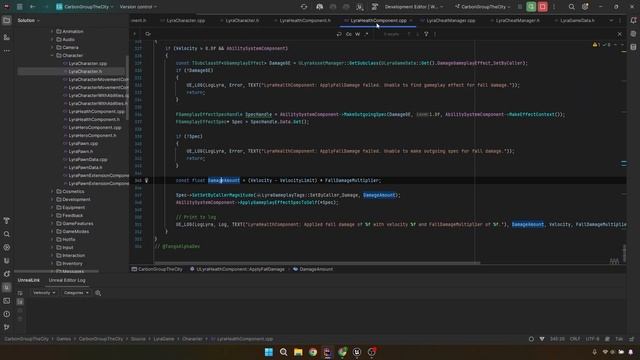
Task: Open the run configuration CarbonGroupTheCity dropdown
Action: (483, 7)
